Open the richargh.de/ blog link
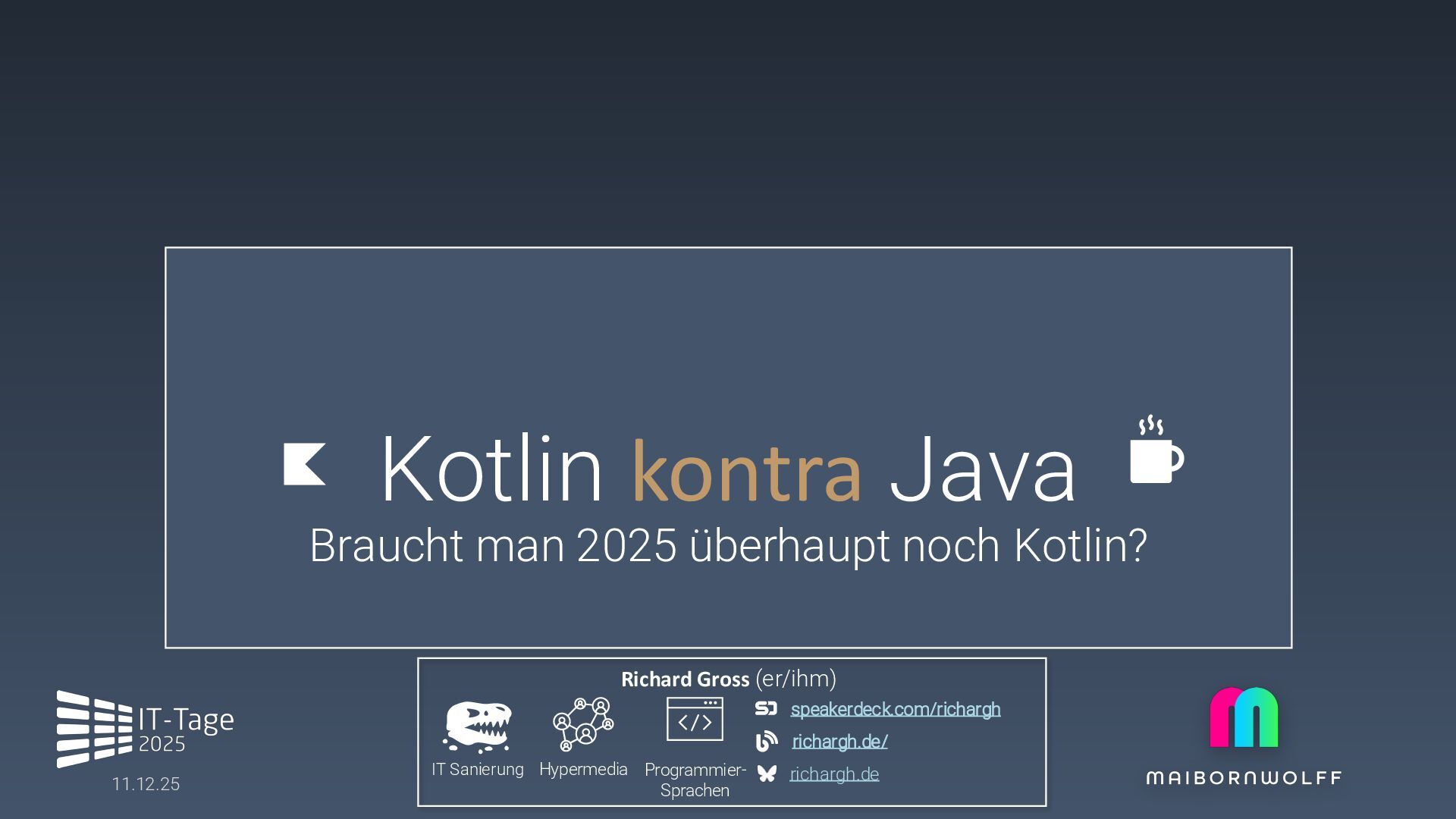 (x=839, y=742)
